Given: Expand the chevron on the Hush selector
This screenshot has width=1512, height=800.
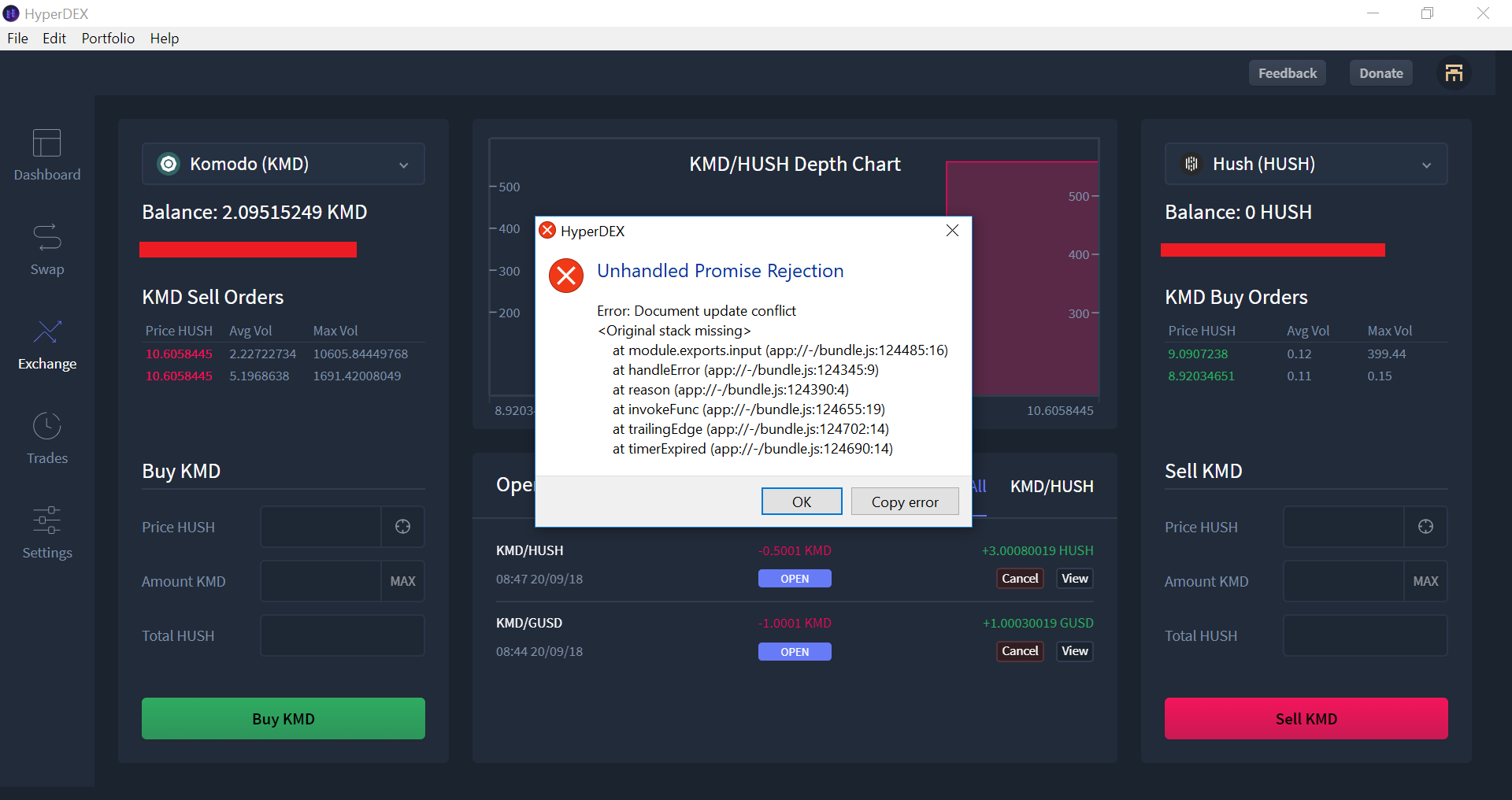Looking at the screenshot, I should tap(1427, 165).
